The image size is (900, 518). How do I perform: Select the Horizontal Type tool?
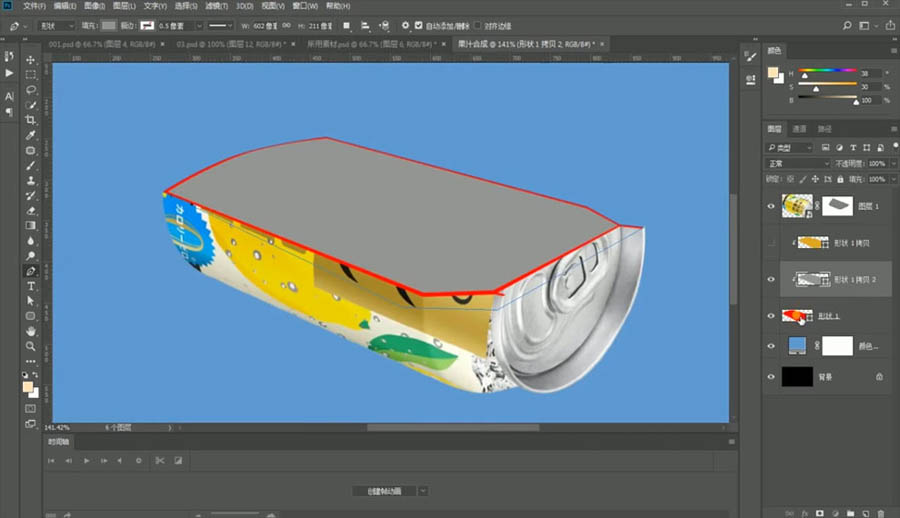[31, 286]
